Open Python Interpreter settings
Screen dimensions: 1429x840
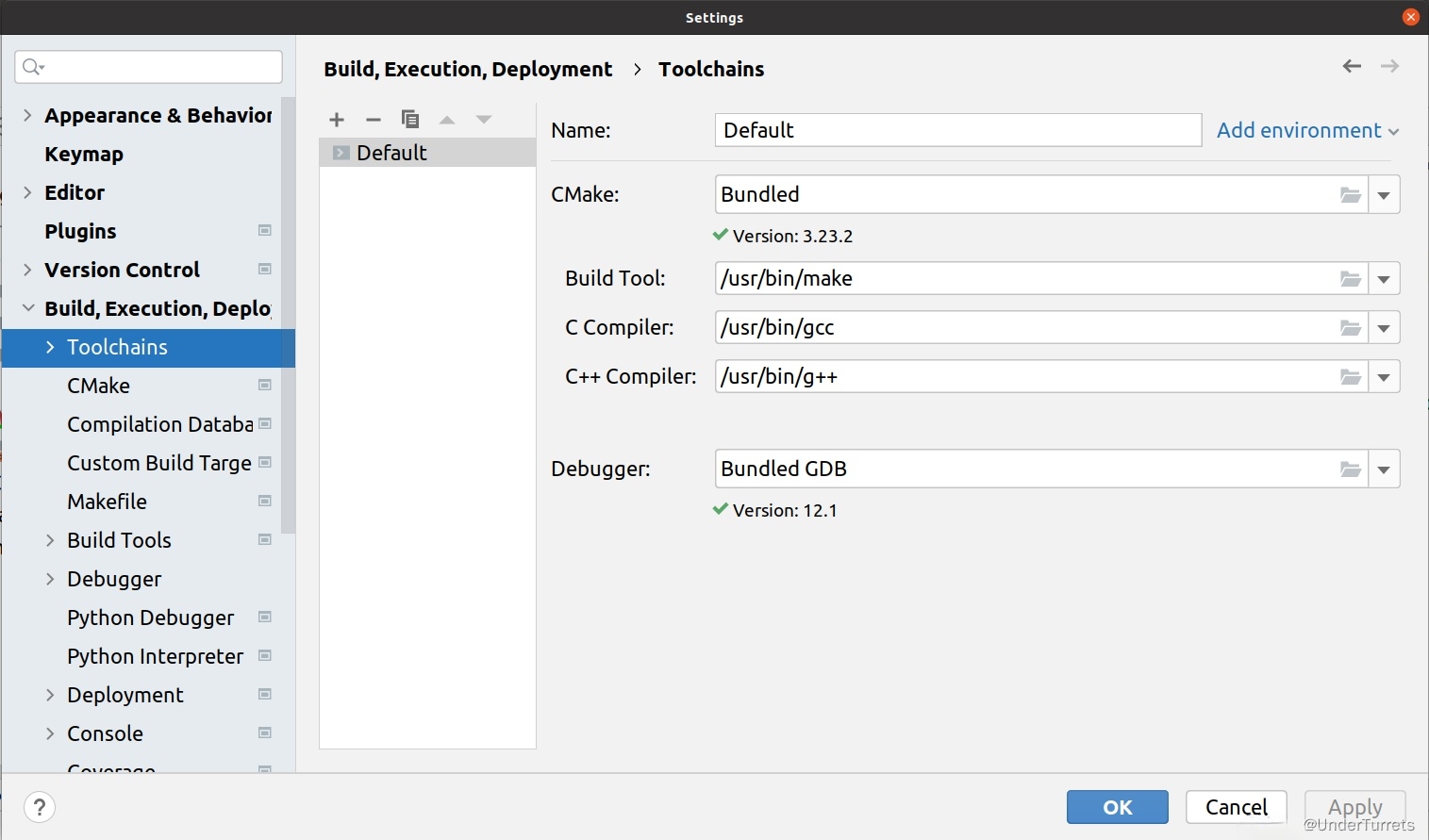156,656
